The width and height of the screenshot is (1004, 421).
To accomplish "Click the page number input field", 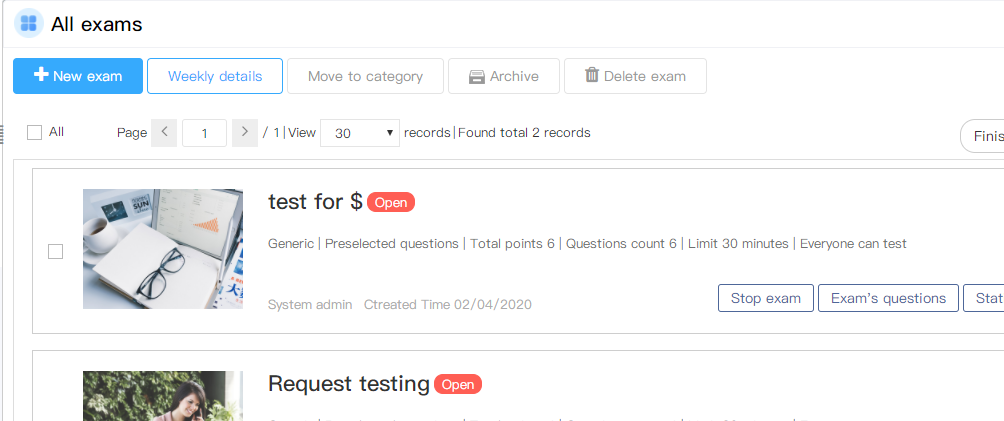I will [x=204, y=133].
